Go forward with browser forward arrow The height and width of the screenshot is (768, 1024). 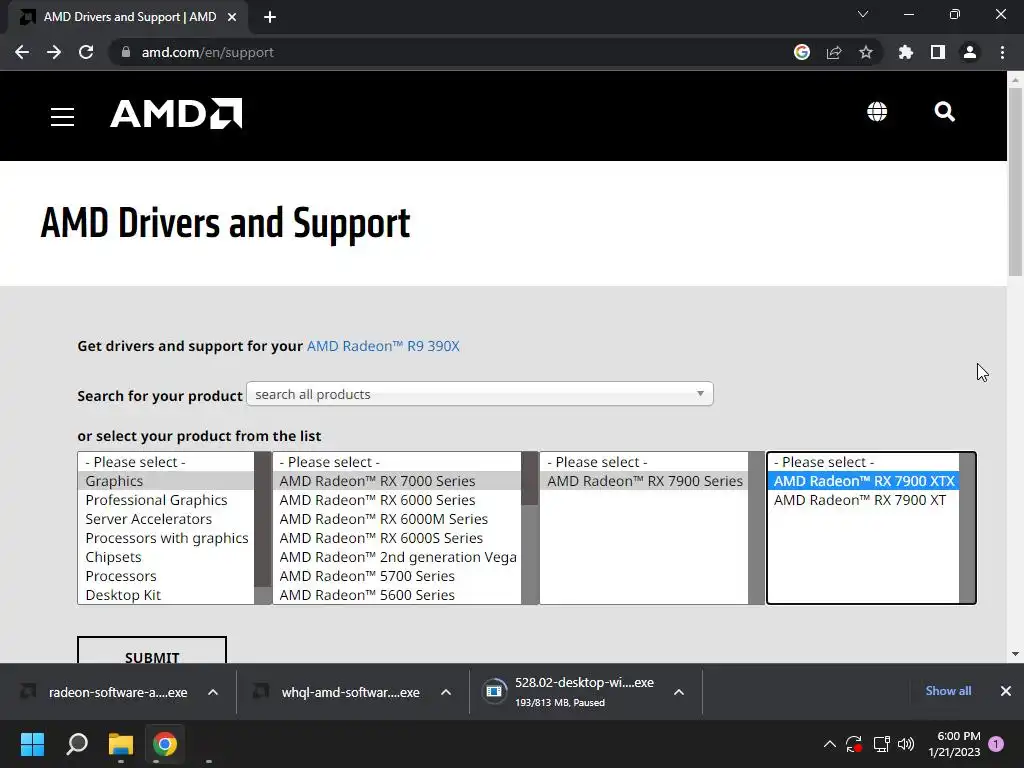point(54,52)
